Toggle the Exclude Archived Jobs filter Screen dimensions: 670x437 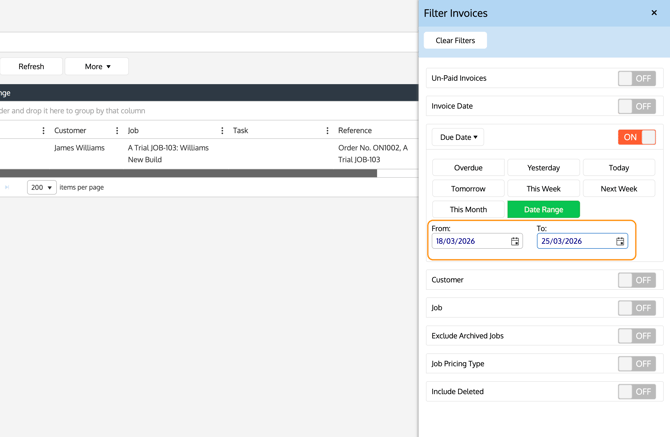click(x=636, y=336)
